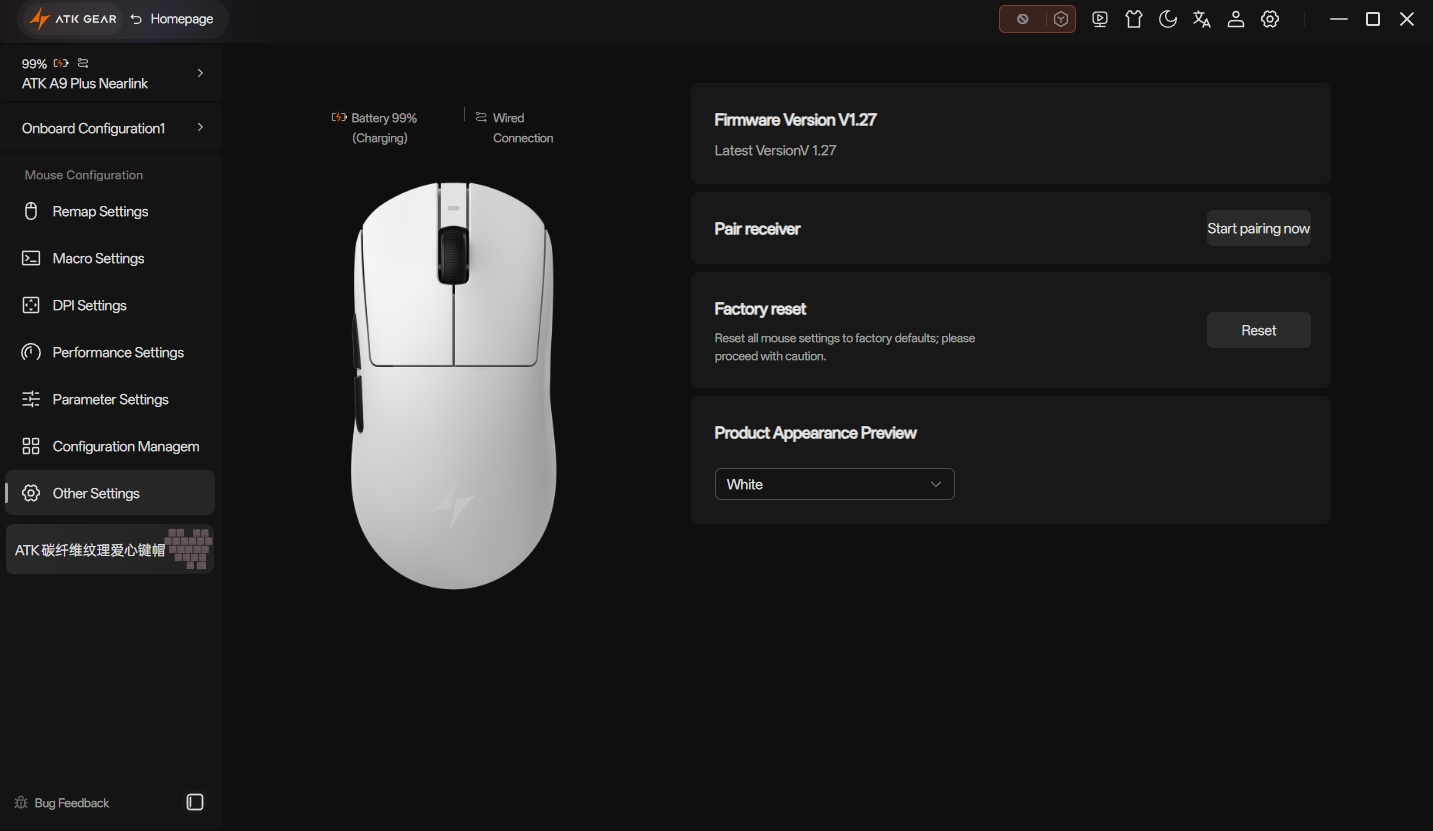Click the Battery 99% charging status
The height and width of the screenshot is (831, 1433).
pos(375,128)
